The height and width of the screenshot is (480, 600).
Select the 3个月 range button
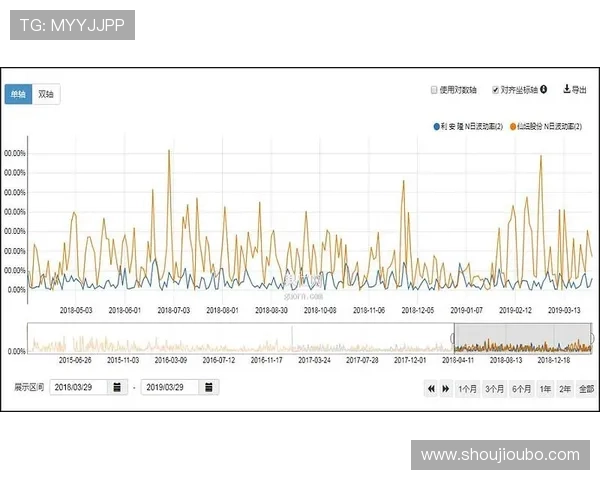[494, 389]
